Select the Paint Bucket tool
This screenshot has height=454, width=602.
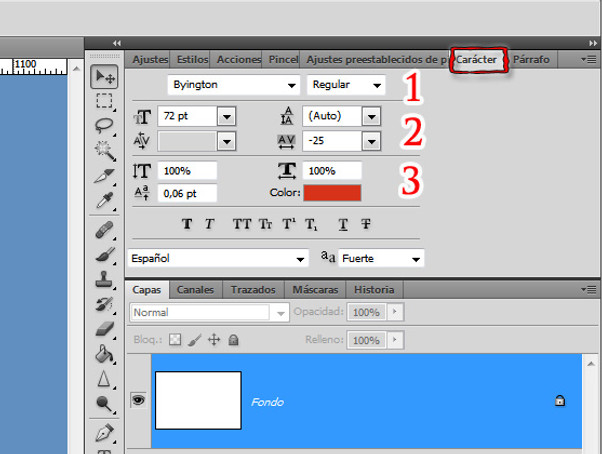(x=104, y=354)
